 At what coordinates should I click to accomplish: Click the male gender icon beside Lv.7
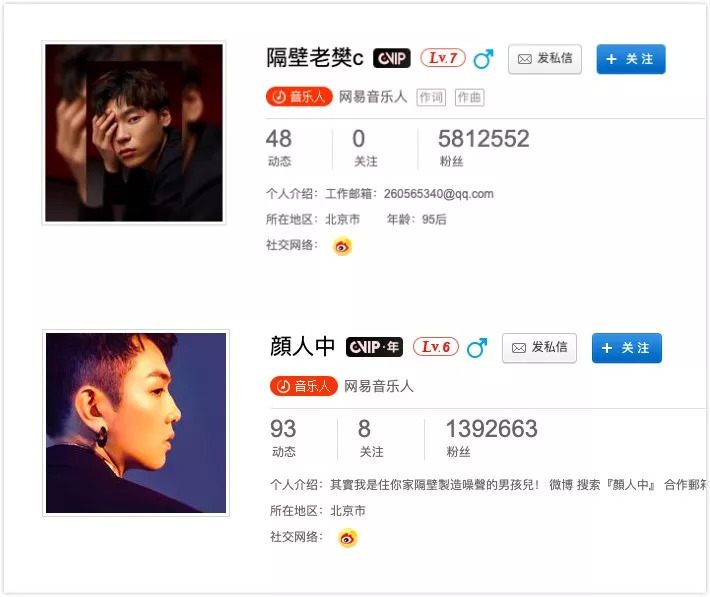coord(483,59)
